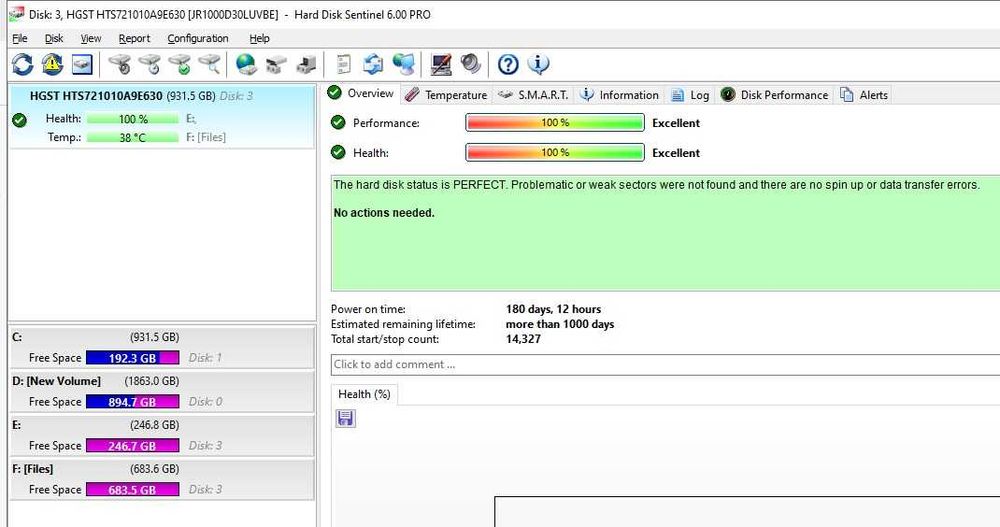Click the 'more than 1000 days' lifetime value
The height and width of the screenshot is (527, 1000).
click(x=560, y=324)
